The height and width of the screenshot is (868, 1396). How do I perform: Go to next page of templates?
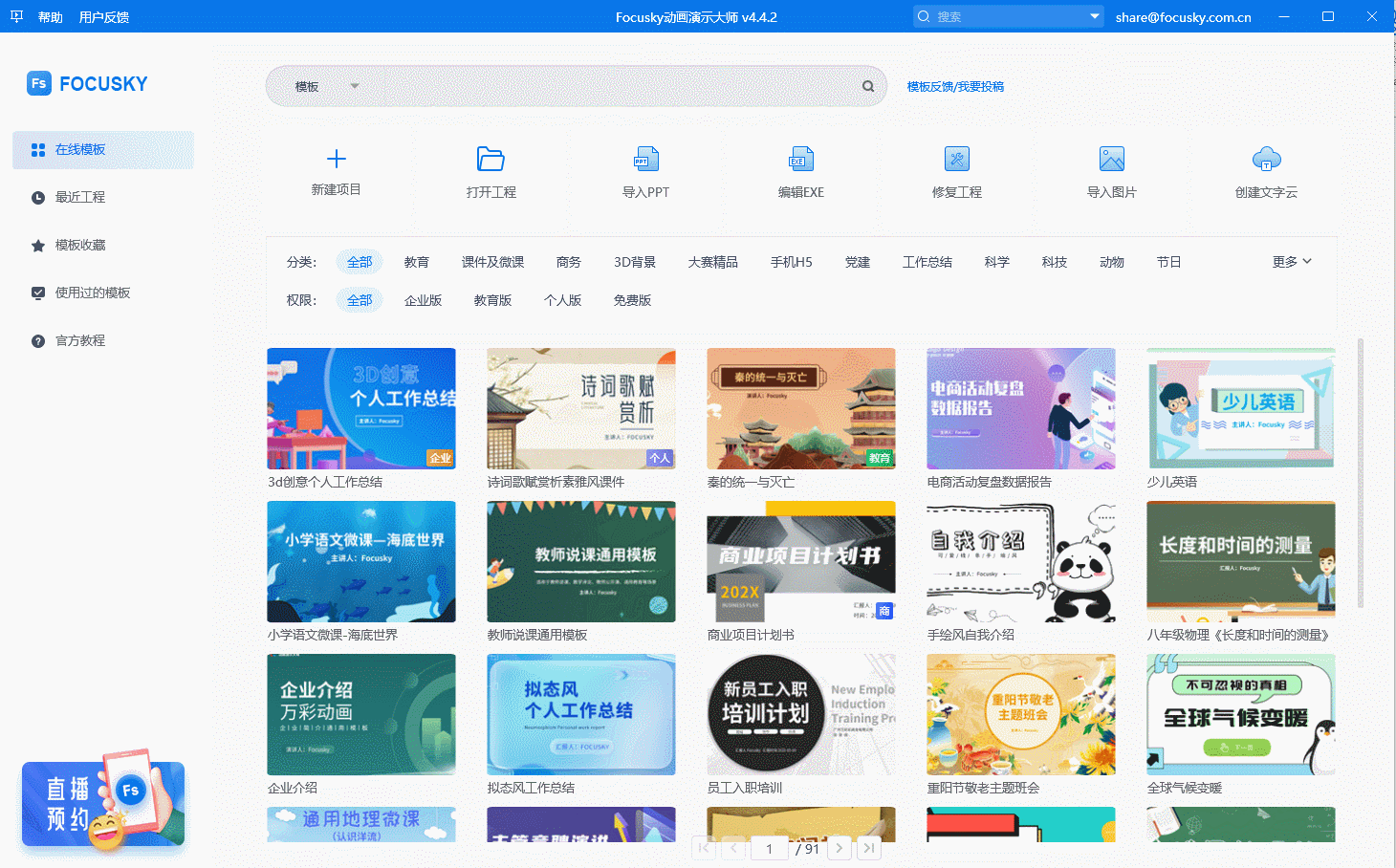tap(839, 847)
